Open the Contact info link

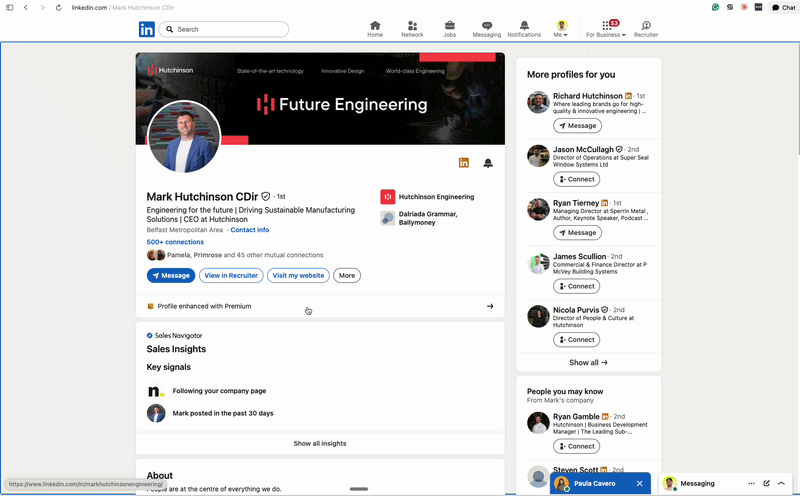pos(249,230)
